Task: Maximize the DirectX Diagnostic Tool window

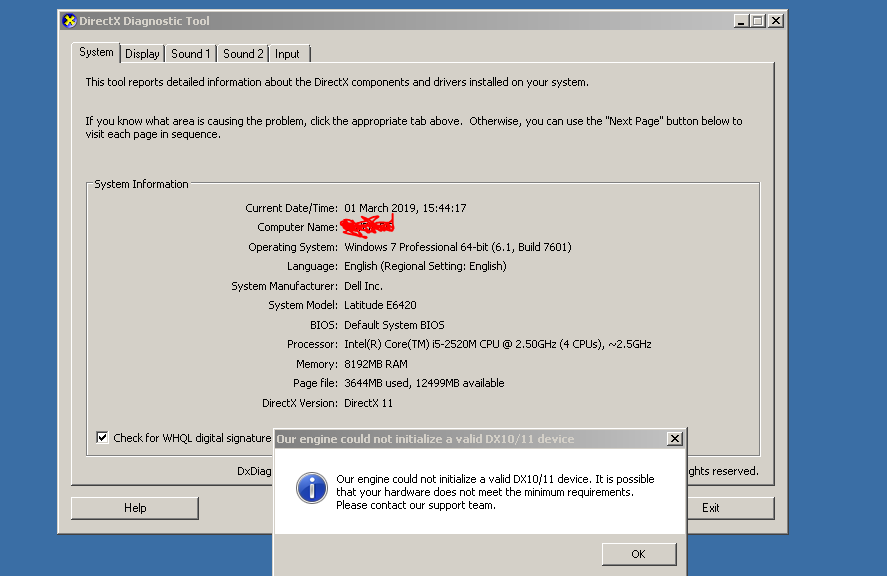Action: coord(758,21)
